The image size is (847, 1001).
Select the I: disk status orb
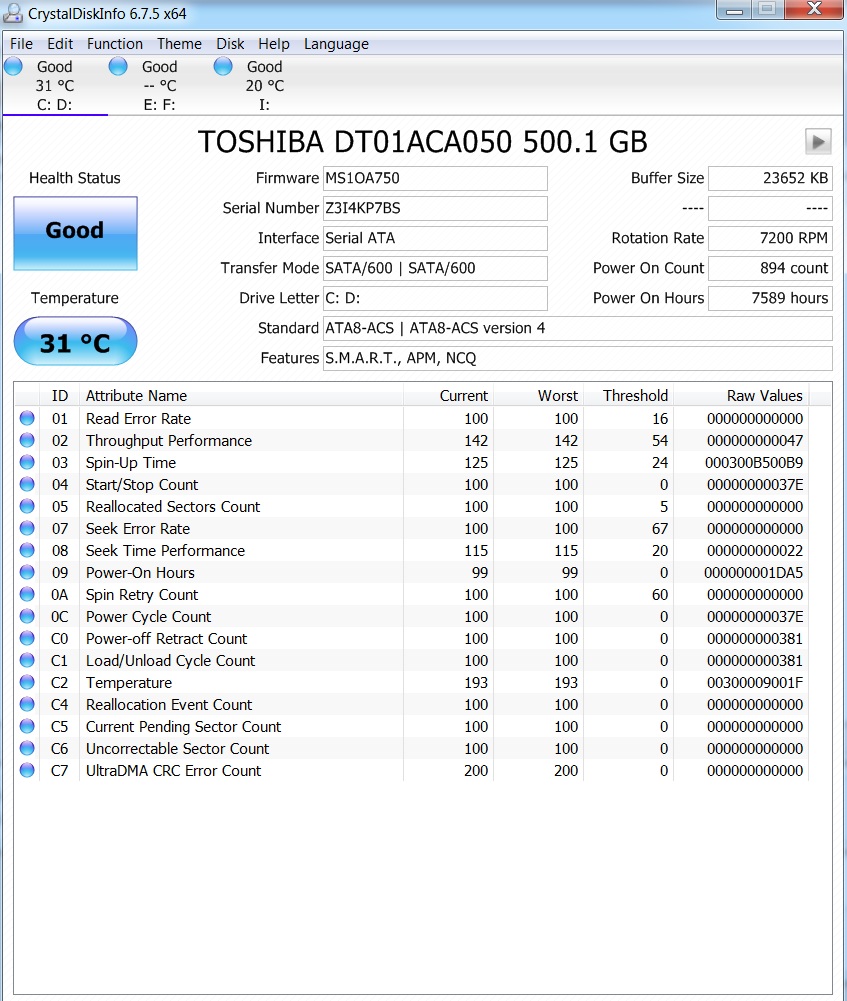223,67
